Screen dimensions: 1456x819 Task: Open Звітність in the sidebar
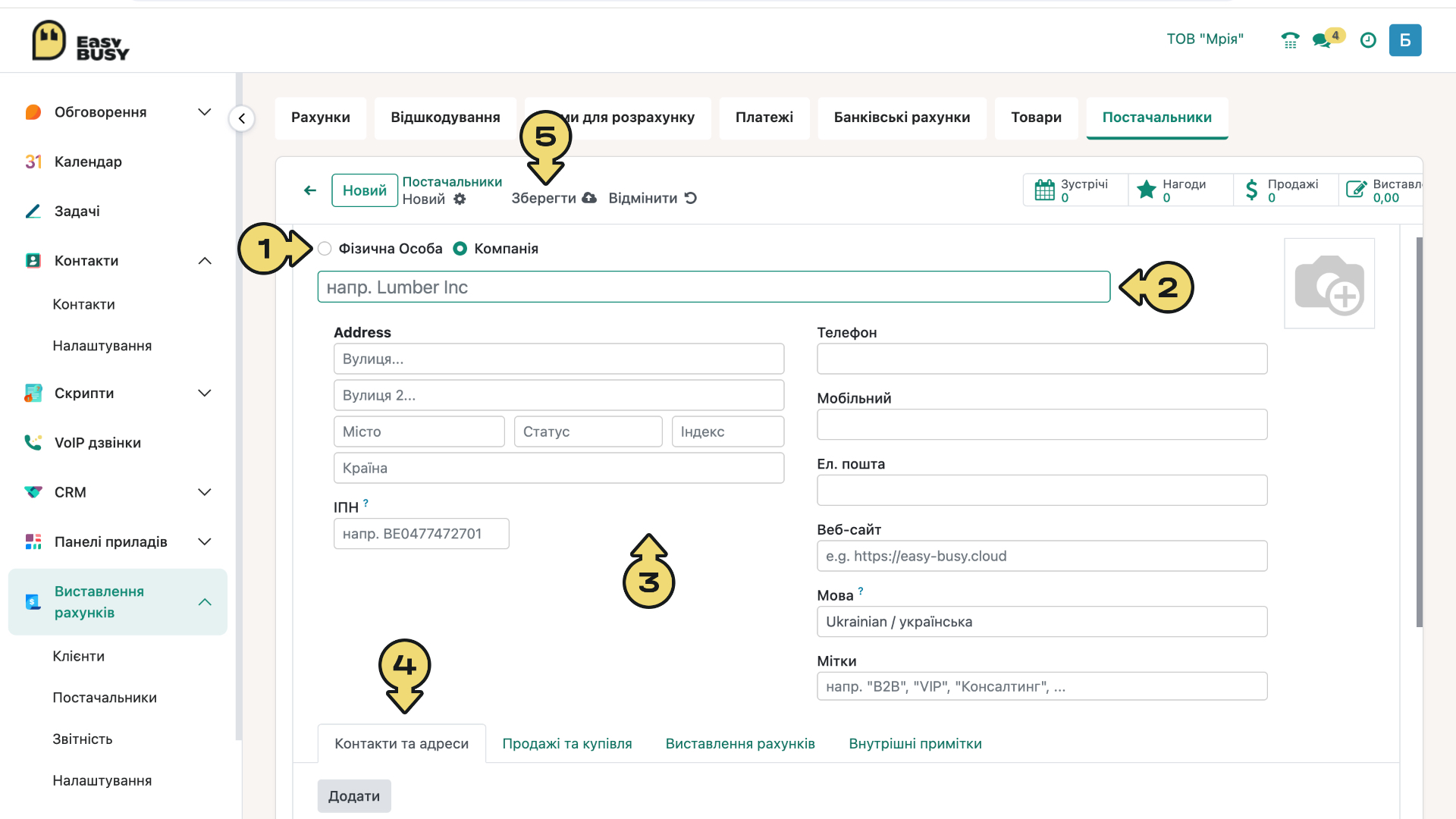pyautogui.click(x=83, y=739)
